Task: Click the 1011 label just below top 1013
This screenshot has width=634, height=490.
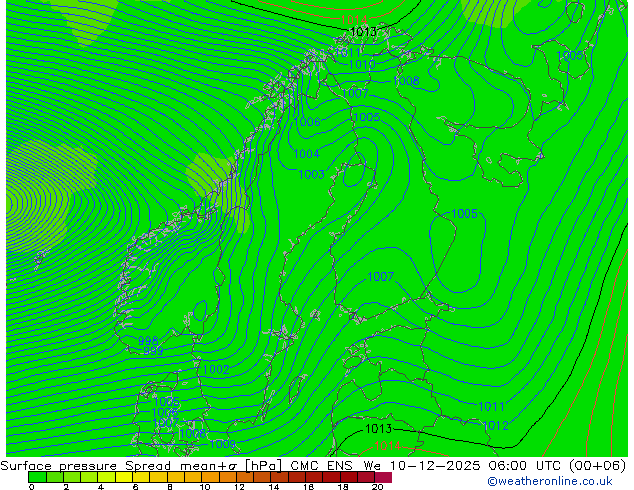Action: pyautogui.click(x=347, y=53)
